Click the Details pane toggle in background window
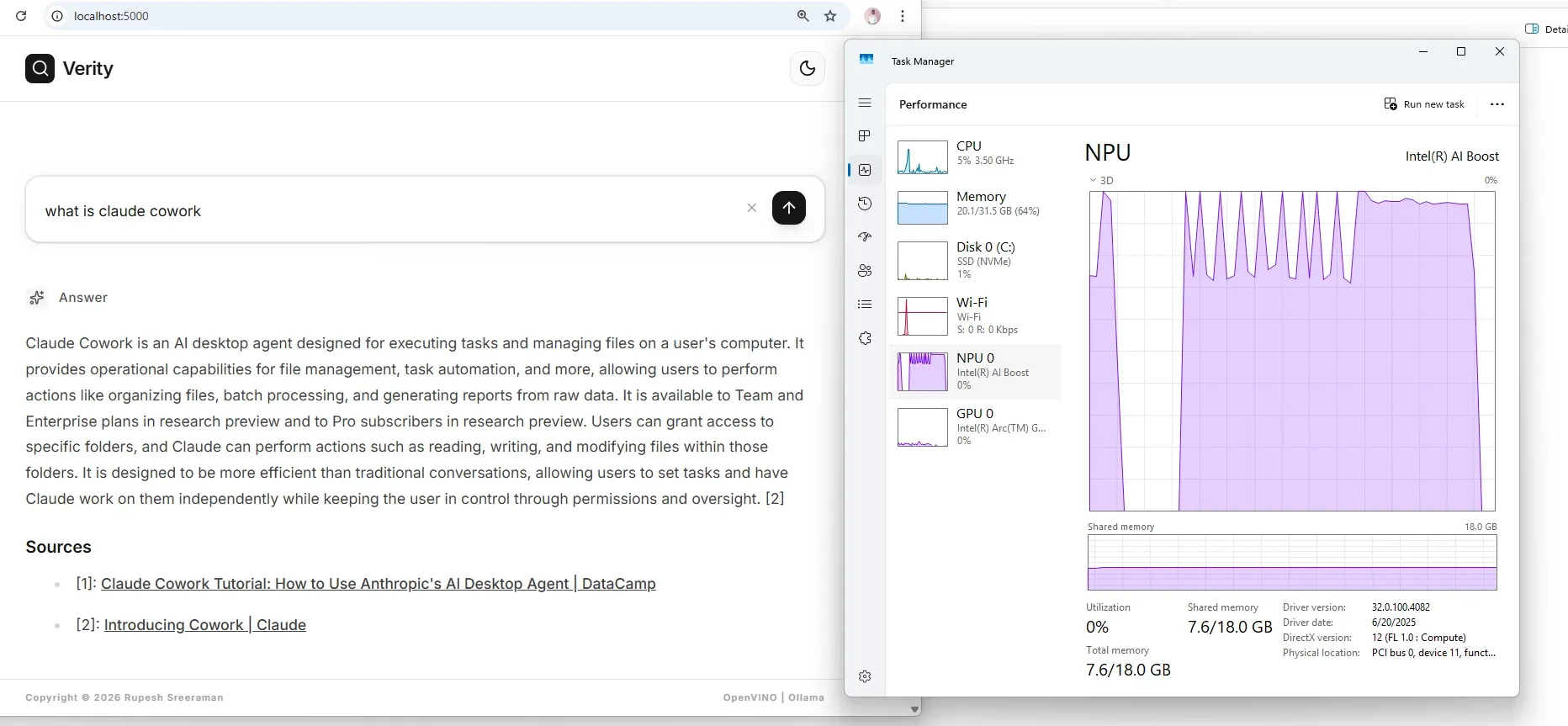The height and width of the screenshot is (726, 1568). (1545, 29)
